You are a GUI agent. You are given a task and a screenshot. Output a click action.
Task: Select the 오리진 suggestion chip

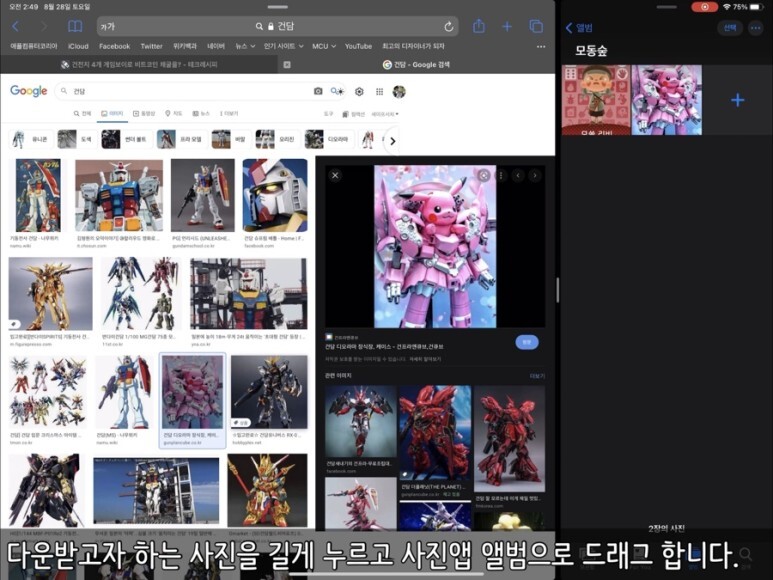(x=277, y=139)
